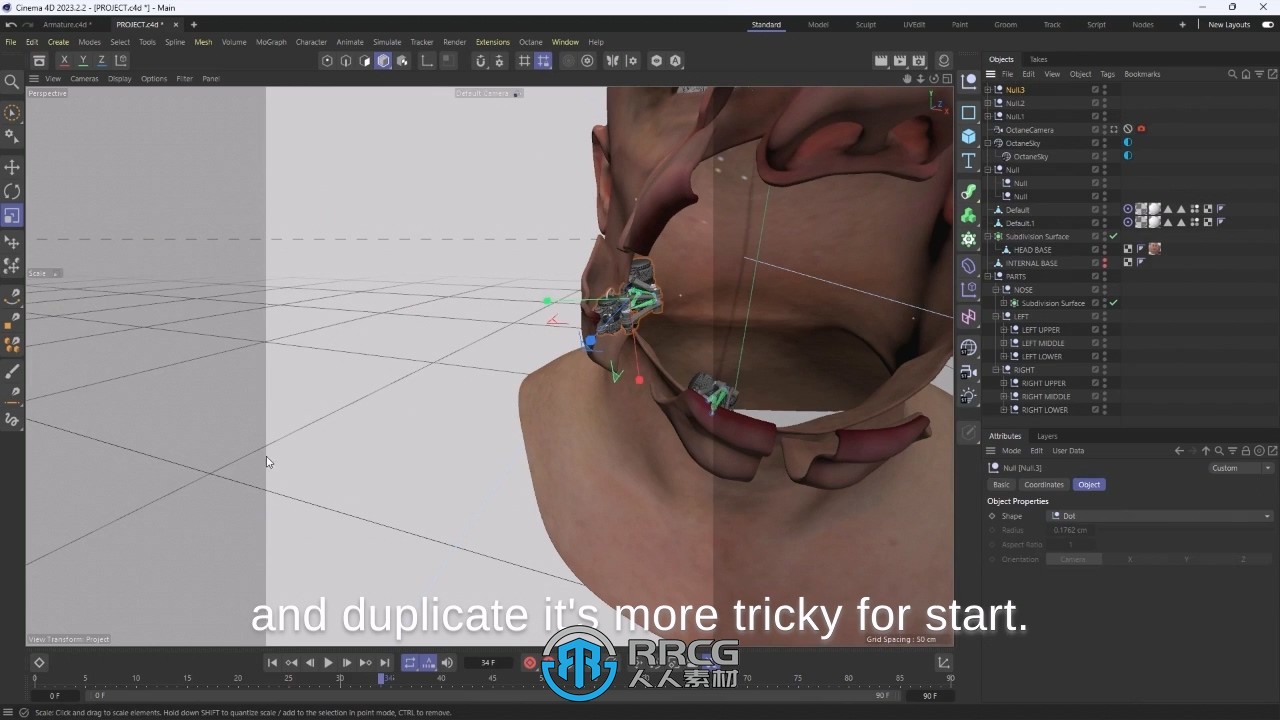Open the Shape dropdown set to Dot
Screen dimensions: 1280x720
click(1160, 516)
